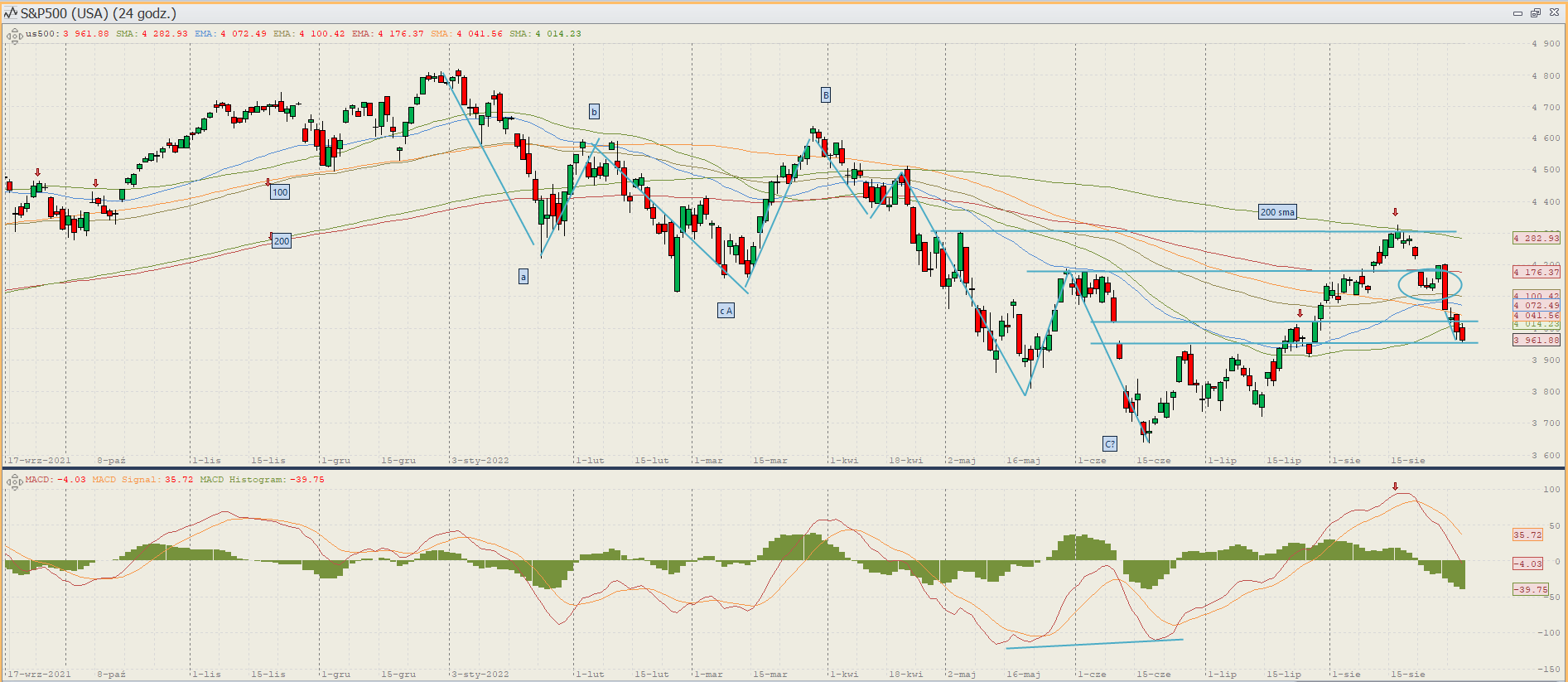Click the 'c A' wave annotation
The image size is (1568, 682).
point(726,311)
